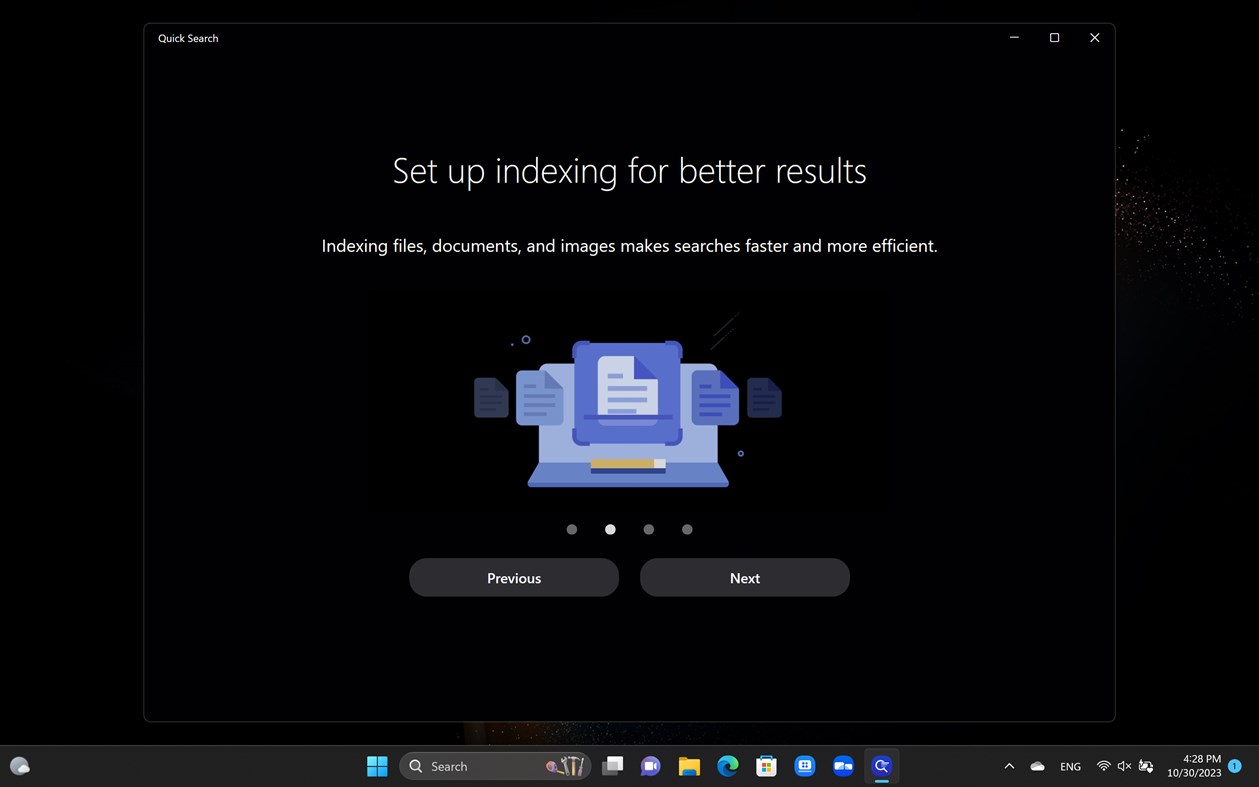Open the clock and calendar flyout
The image size is (1259, 787).
[x=1197, y=765]
